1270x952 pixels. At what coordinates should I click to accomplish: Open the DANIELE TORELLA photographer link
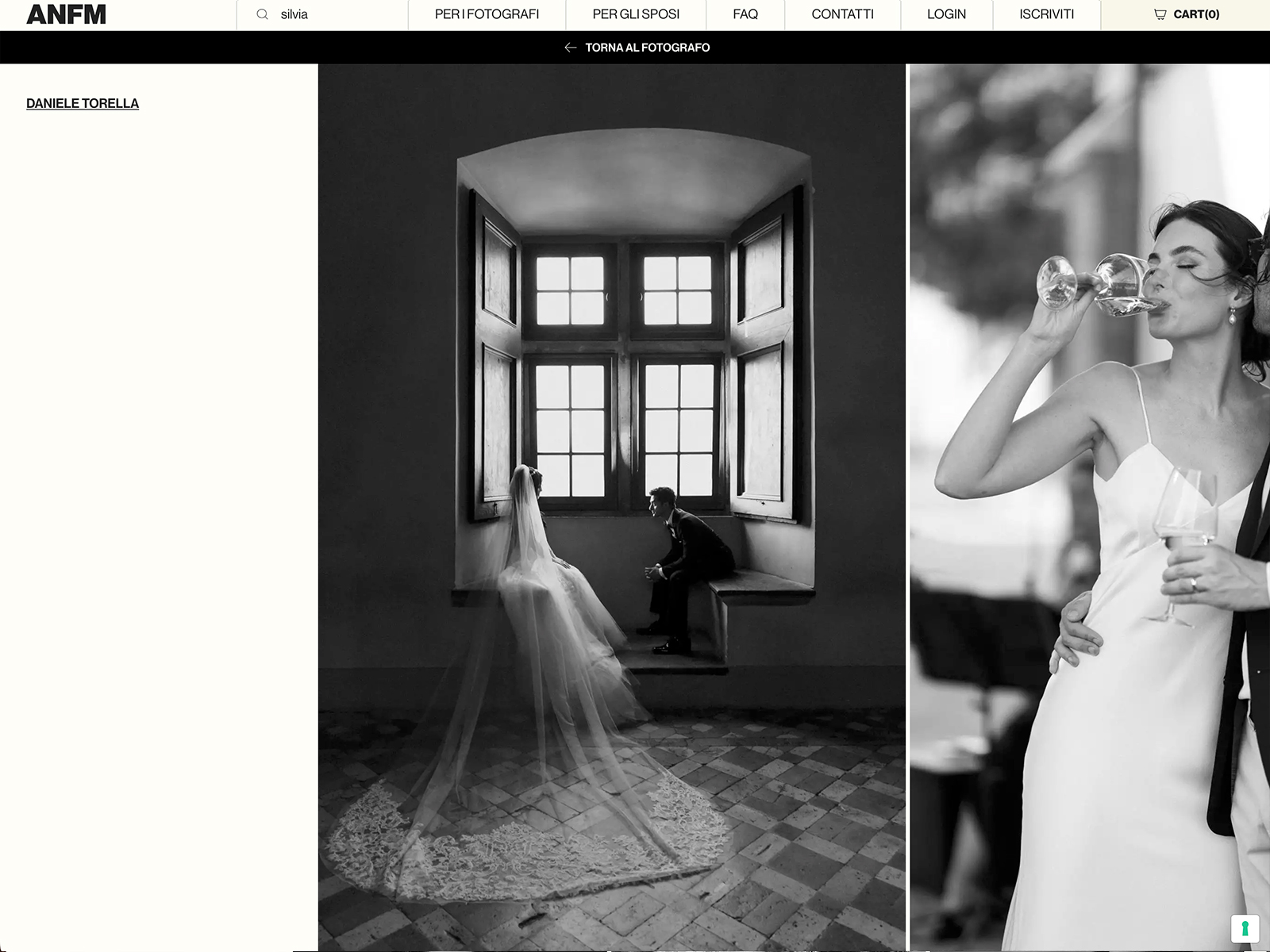[x=83, y=103]
